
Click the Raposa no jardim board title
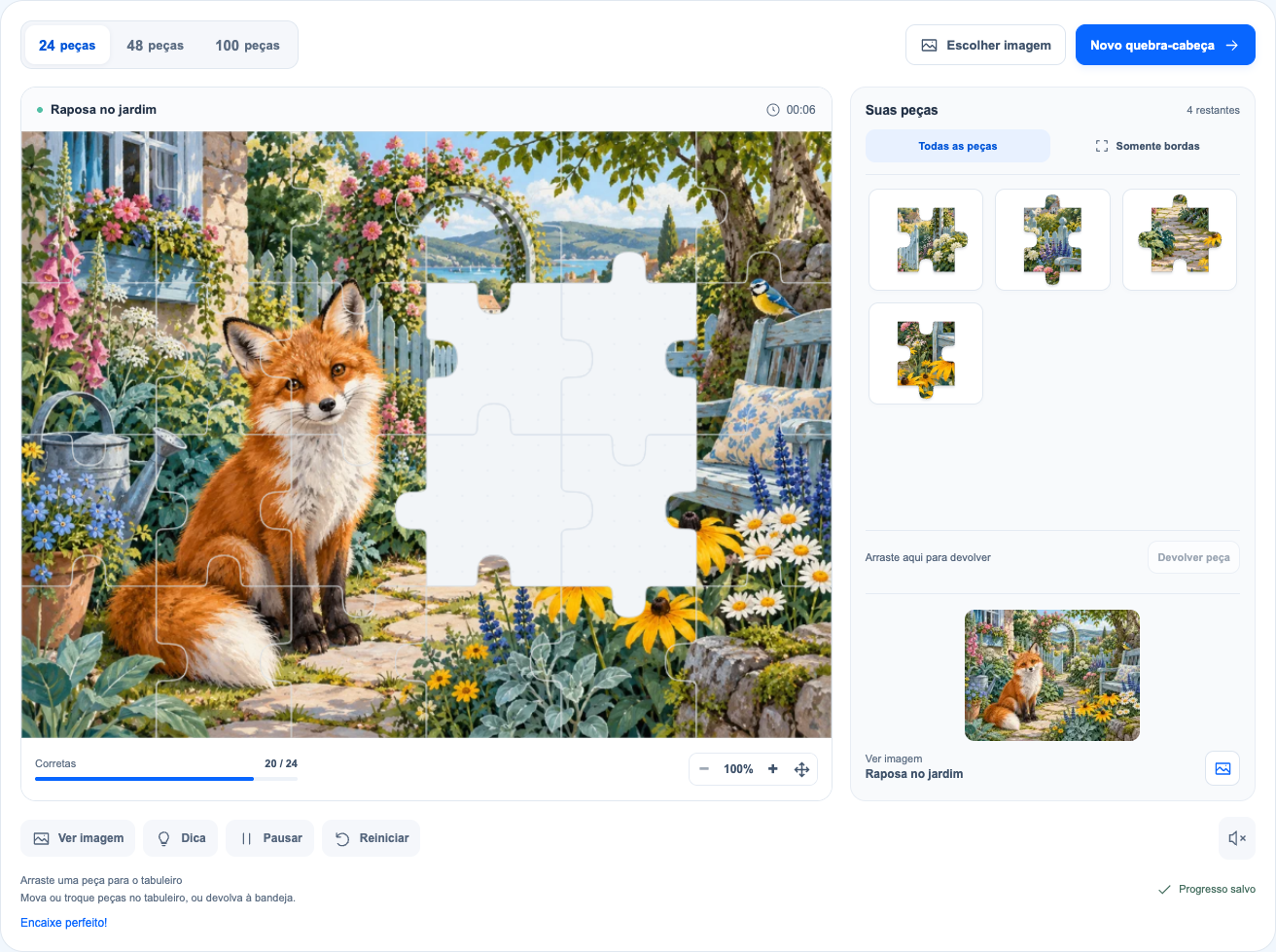(x=103, y=110)
